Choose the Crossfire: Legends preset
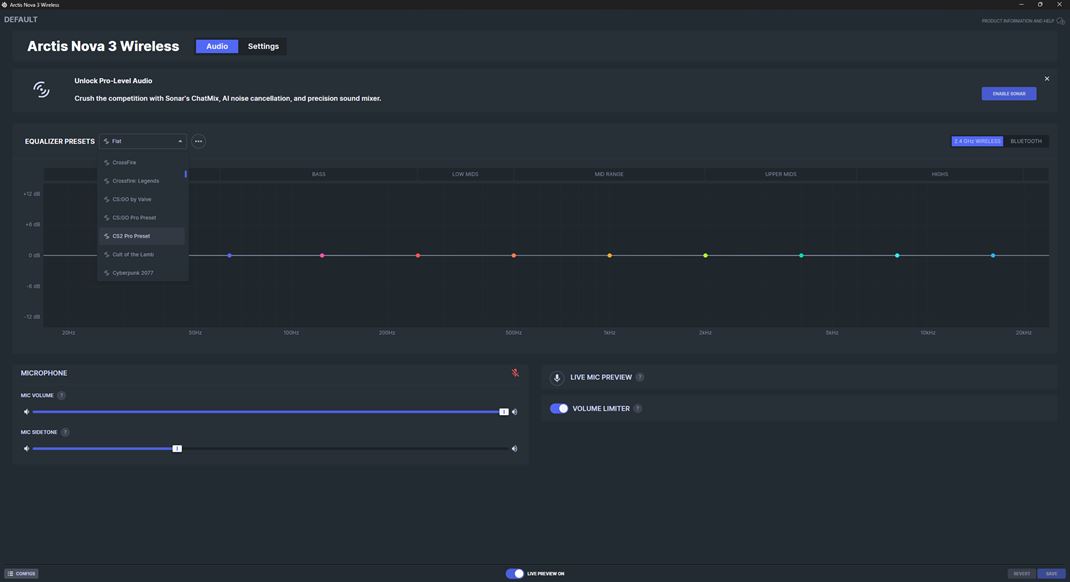Image resolution: width=1070 pixels, height=582 pixels. [x=142, y=181]
